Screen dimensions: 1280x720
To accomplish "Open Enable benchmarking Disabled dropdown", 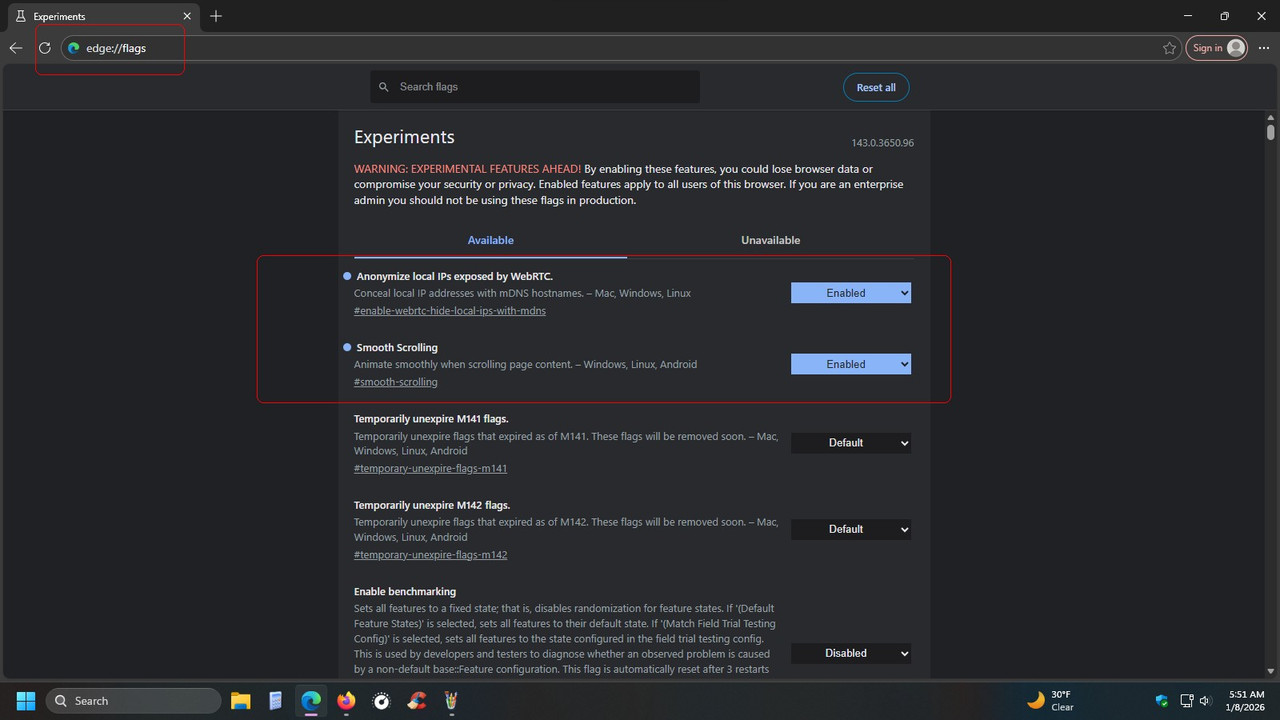I will coord(851,653).
